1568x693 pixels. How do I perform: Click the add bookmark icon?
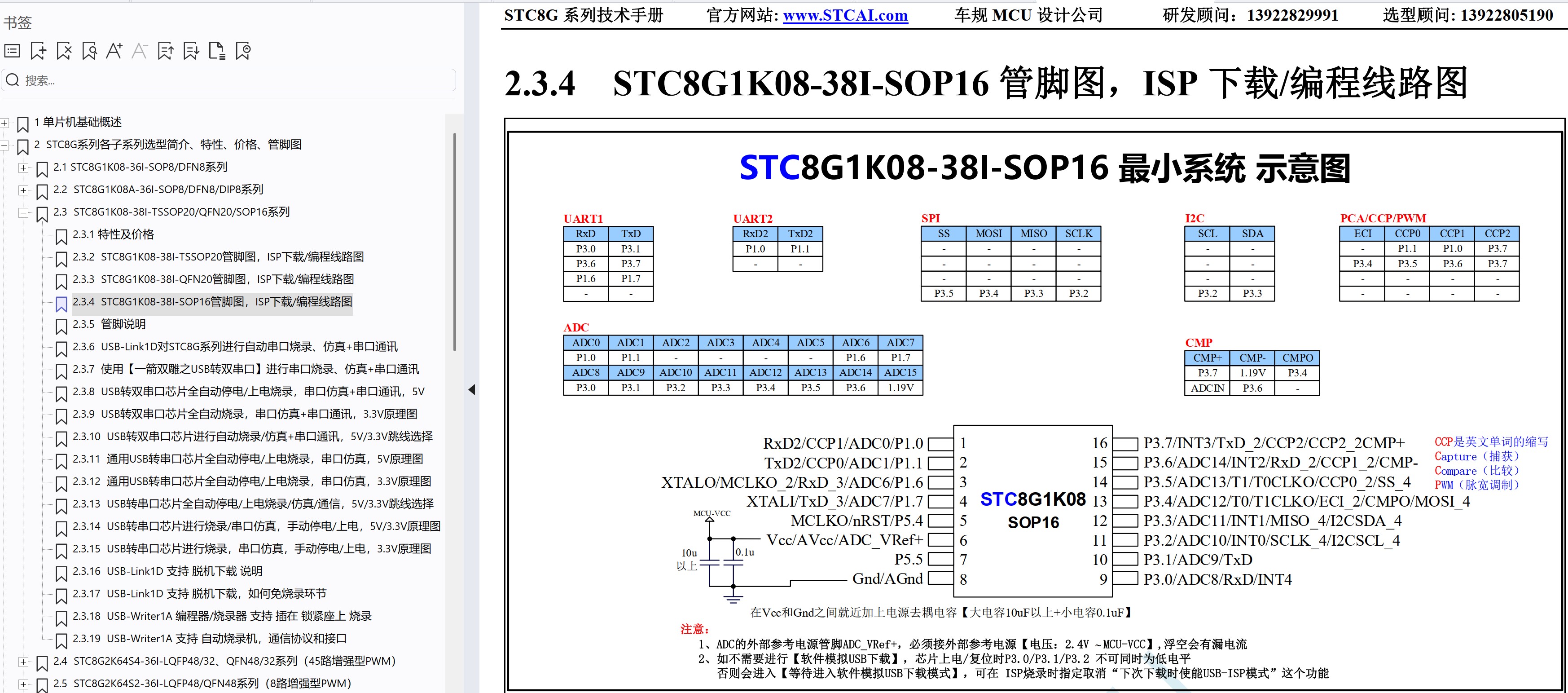click(x=38, y=51)
